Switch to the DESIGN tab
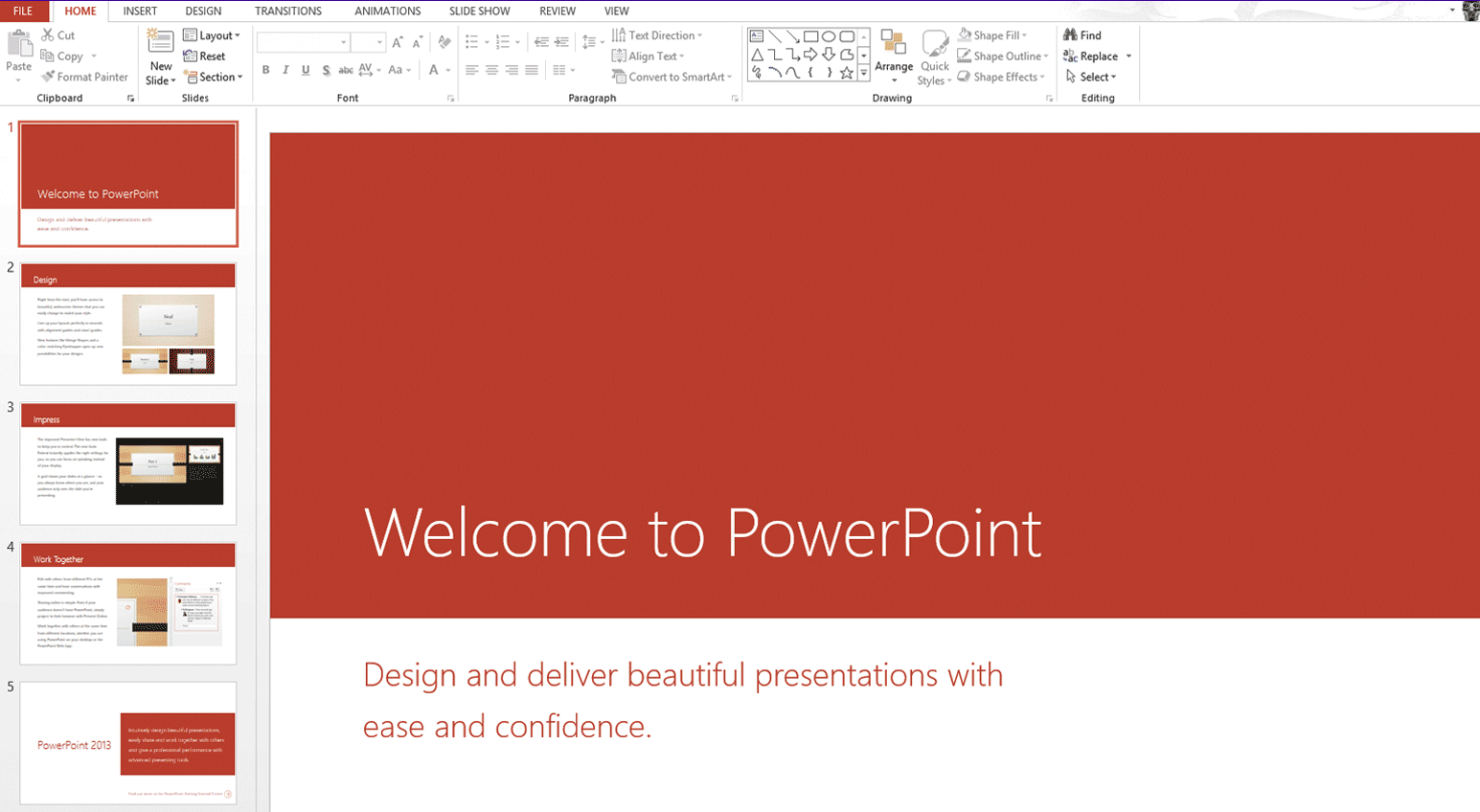 click(203, 11)
